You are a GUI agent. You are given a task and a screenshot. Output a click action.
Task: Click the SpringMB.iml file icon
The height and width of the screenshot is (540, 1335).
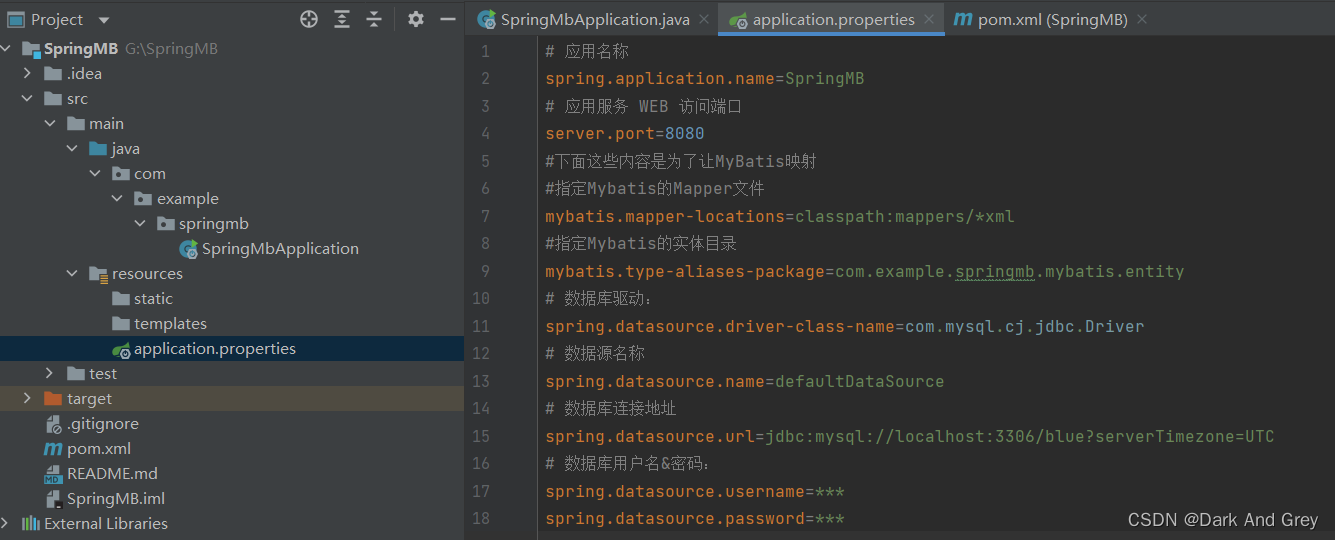[x=53, y=499]
